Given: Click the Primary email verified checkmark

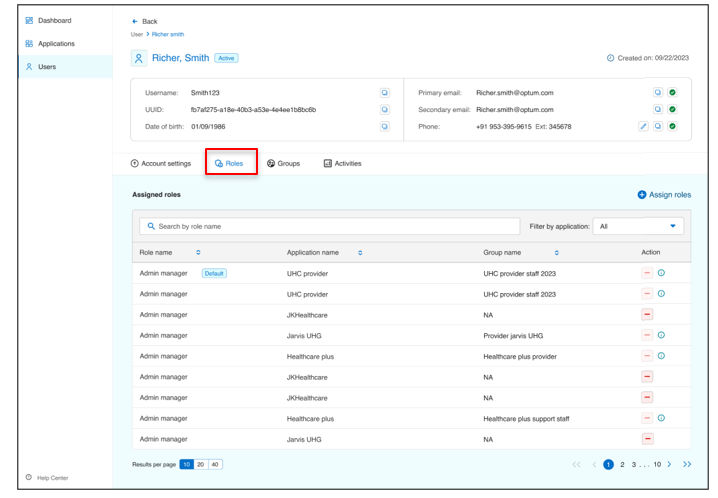Looking at the screenshot, I should point(672,92).
